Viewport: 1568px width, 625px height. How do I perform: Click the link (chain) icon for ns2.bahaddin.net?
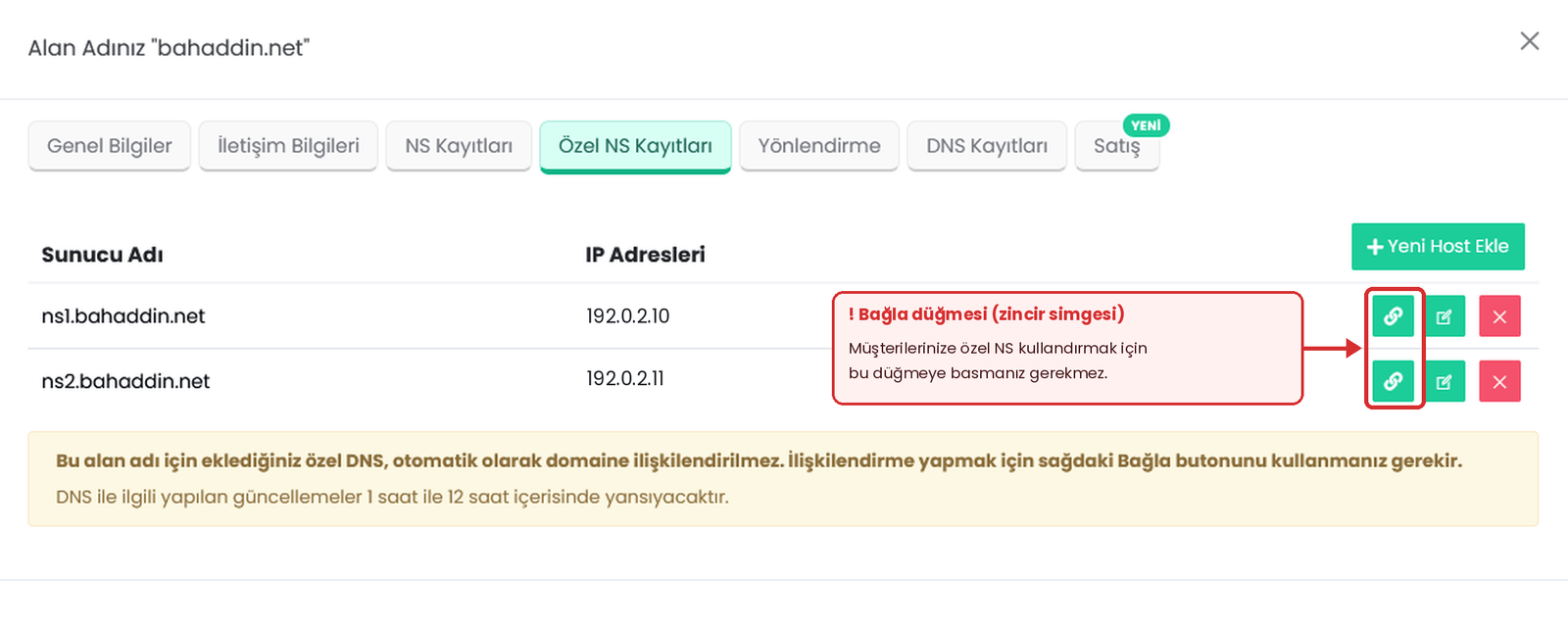[x=1393, y=381]
